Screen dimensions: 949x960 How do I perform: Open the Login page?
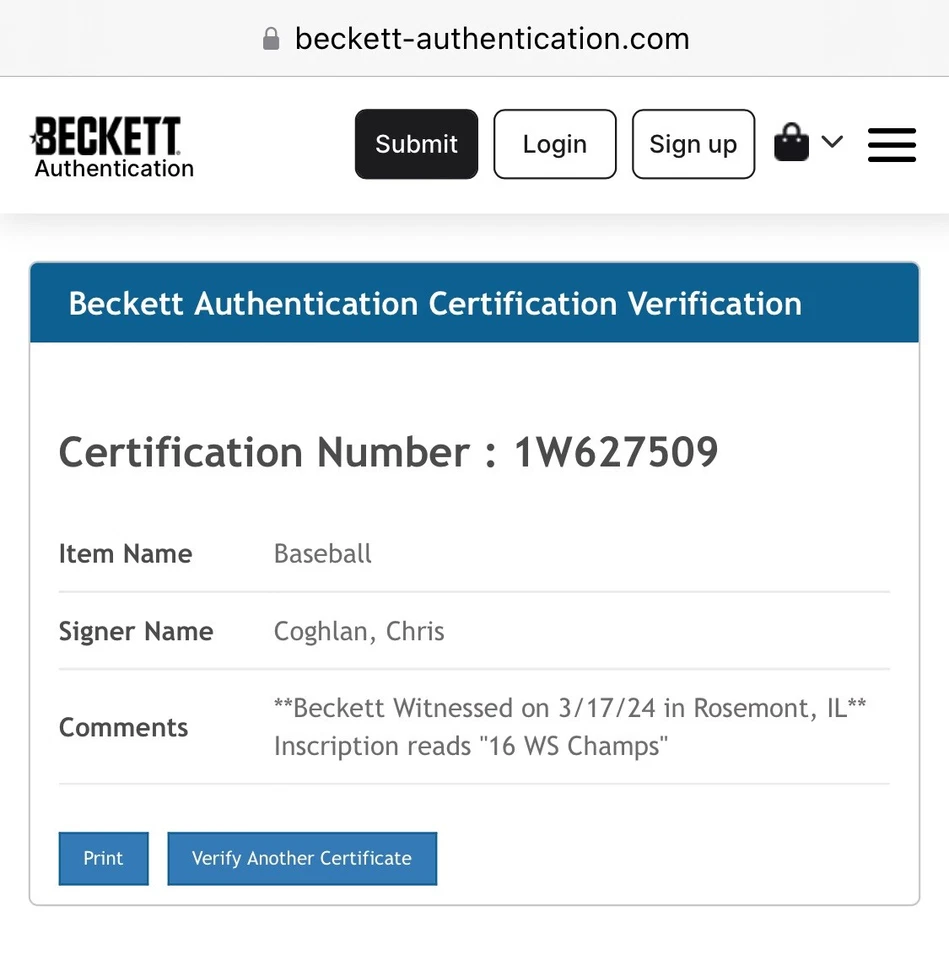[x=554, y=144]
